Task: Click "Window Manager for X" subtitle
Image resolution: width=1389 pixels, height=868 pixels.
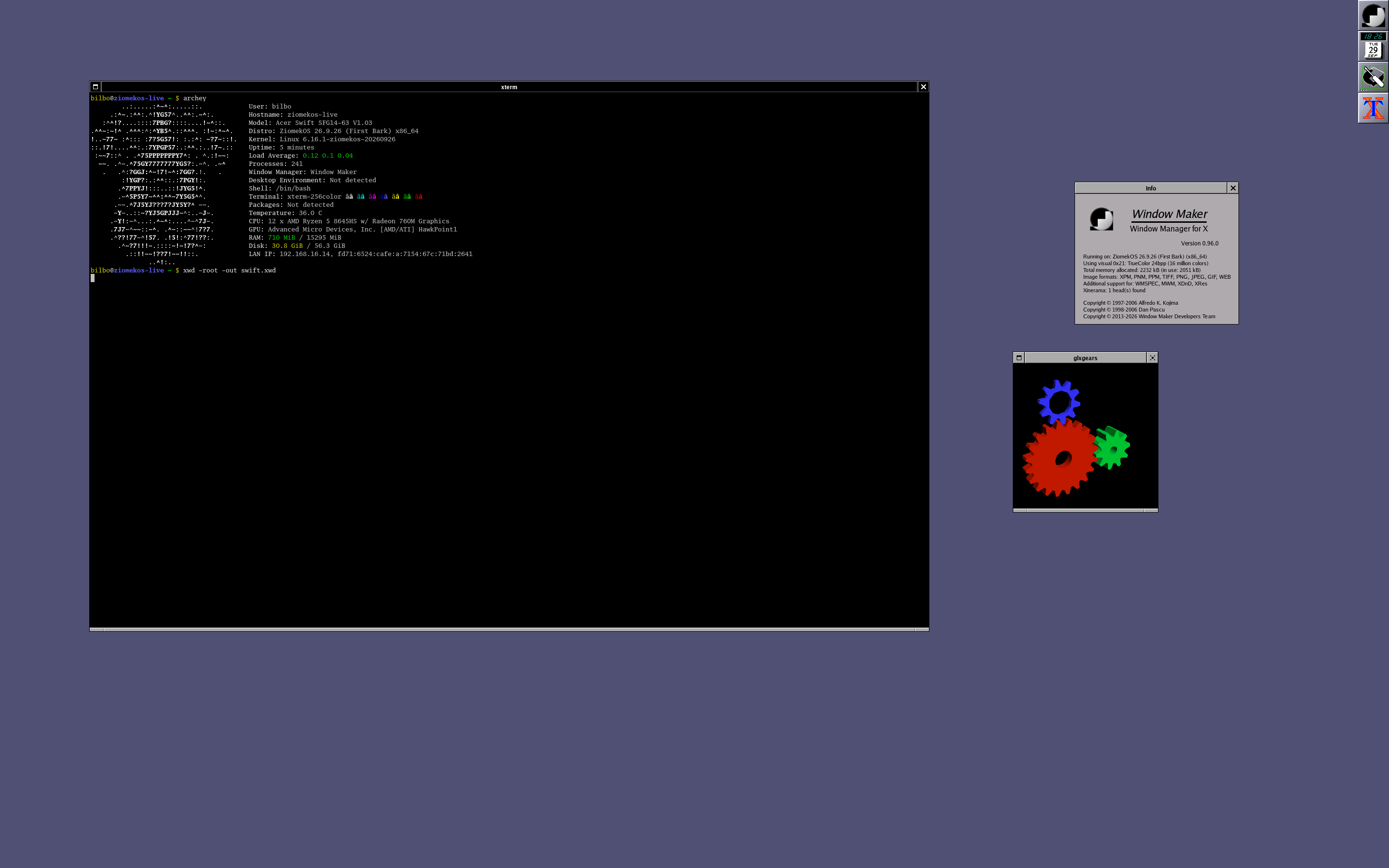Action: click(1169, 229)
